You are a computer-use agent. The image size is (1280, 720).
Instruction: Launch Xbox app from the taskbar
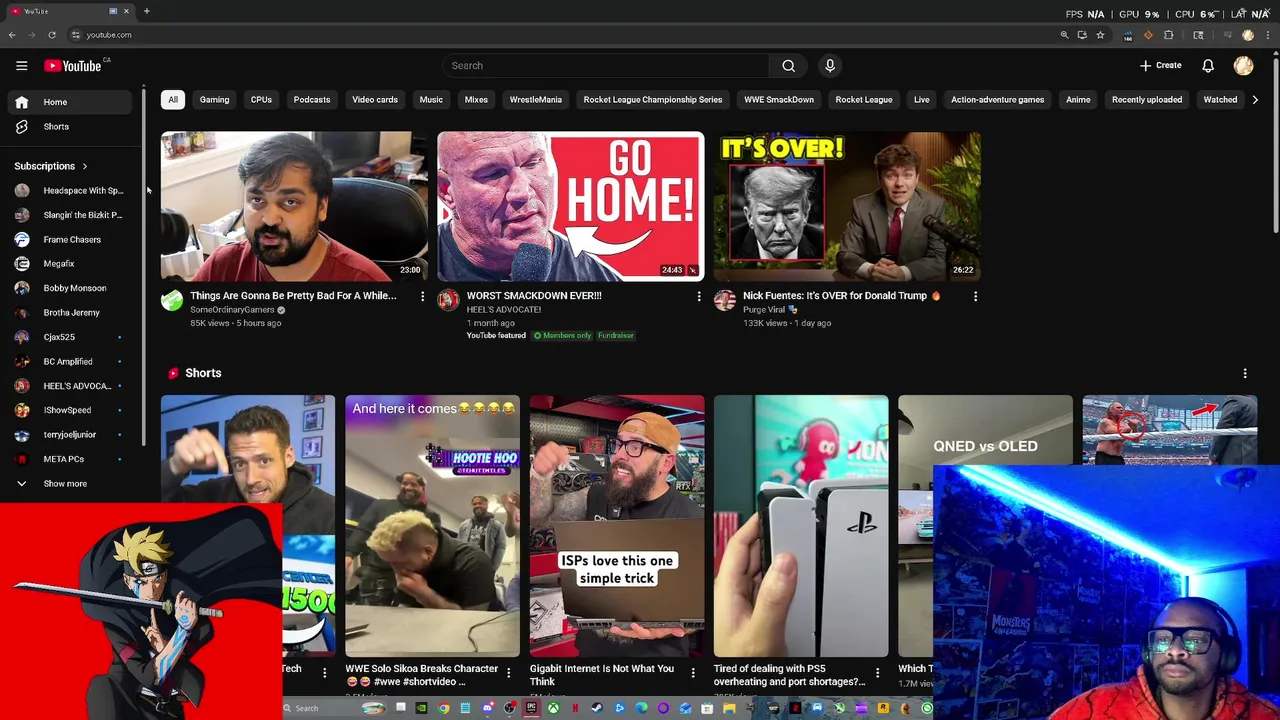553,708
